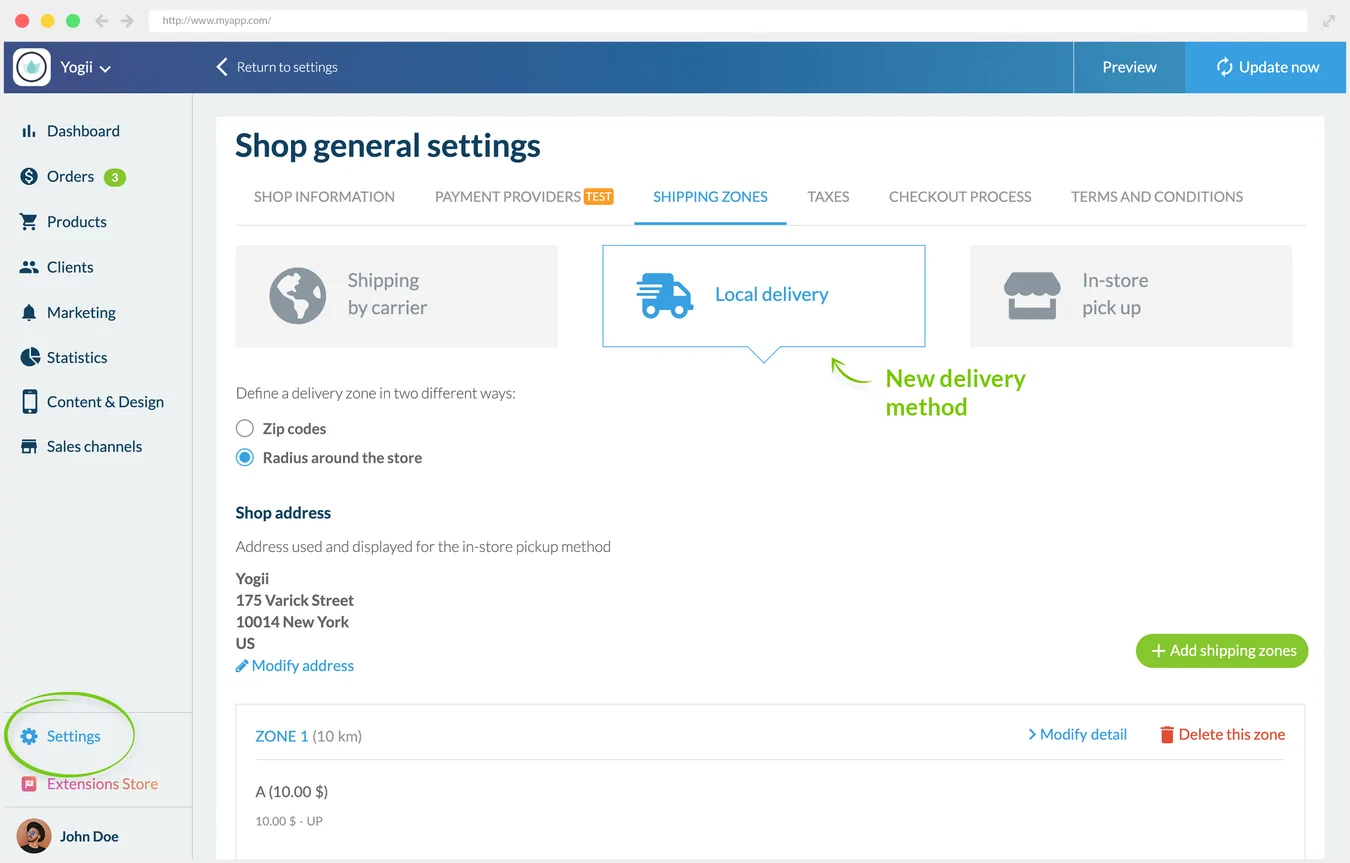Viewport: 1350px width, 863px height.
Task: Click the browser address bar
Action: tap(700, 20)
